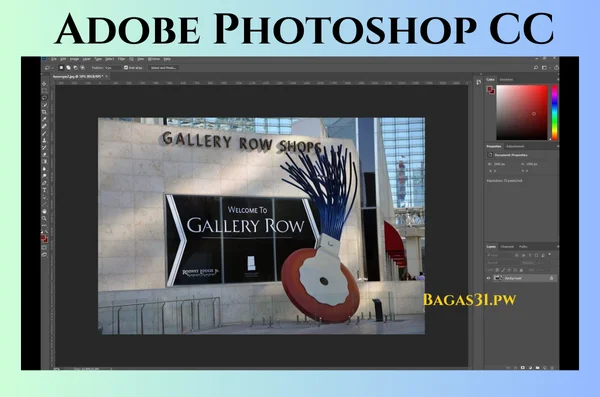Select the Rectangular Marquee tool

pos(44,91)
